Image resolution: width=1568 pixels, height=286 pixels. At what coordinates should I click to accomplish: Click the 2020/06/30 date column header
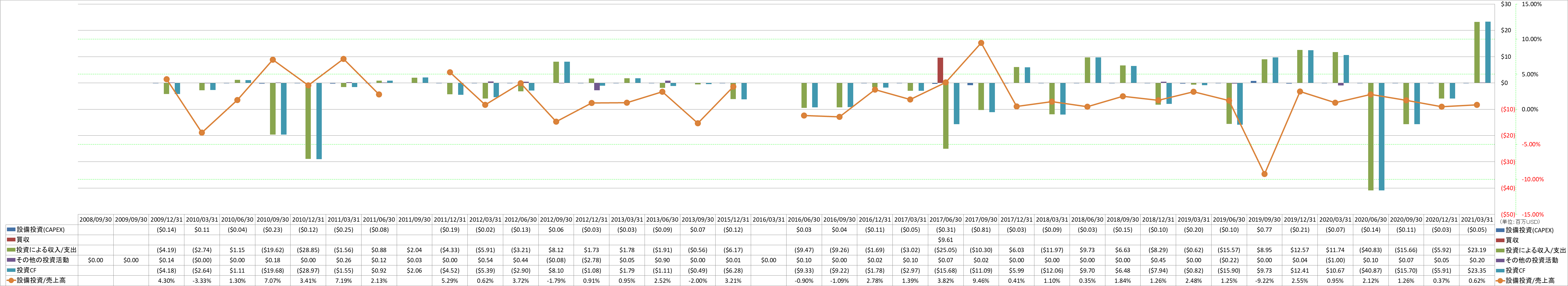click(x=1370, y=220)
